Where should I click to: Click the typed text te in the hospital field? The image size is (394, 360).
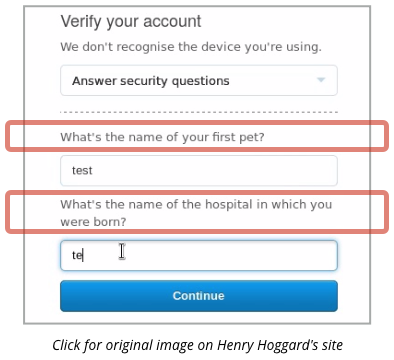coord(77,255)
